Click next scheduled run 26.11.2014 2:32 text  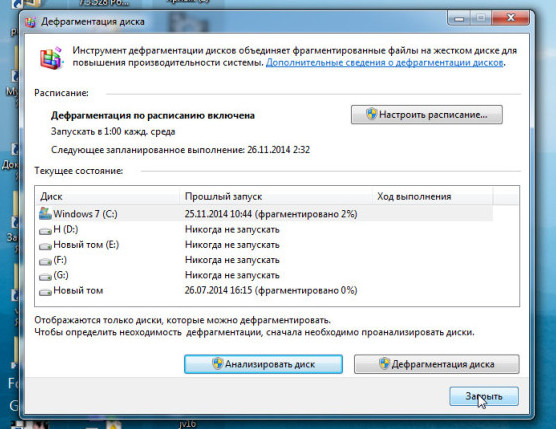pyautogui.click(x=180, y=150)
